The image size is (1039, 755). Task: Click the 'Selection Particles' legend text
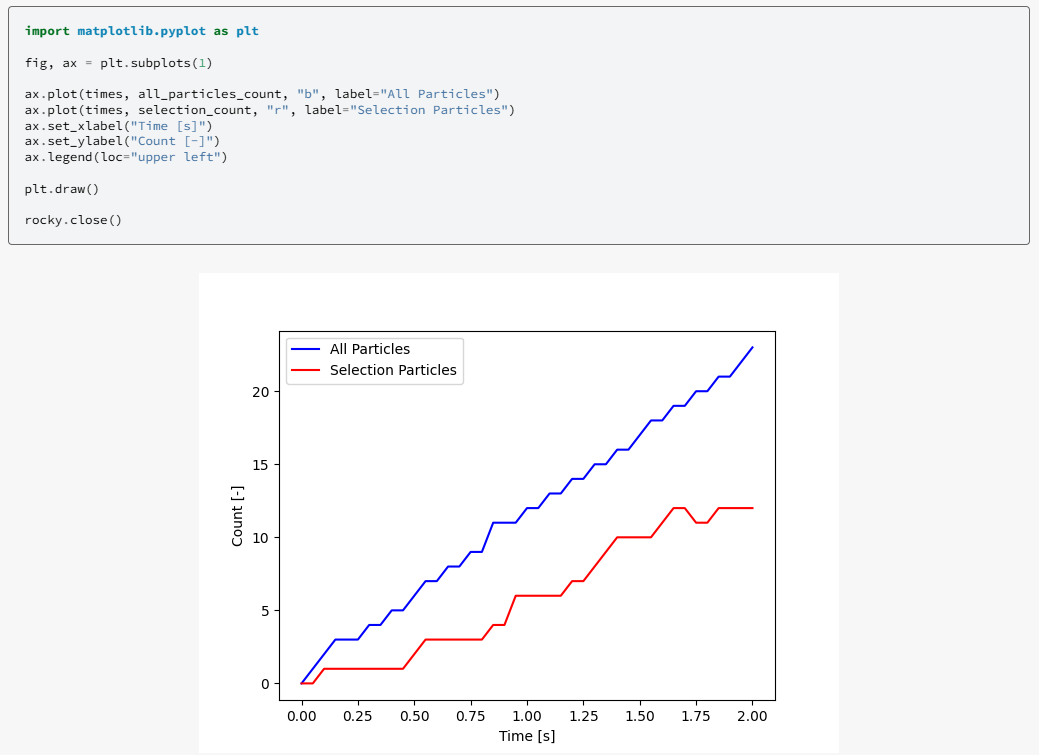[393, 370]
